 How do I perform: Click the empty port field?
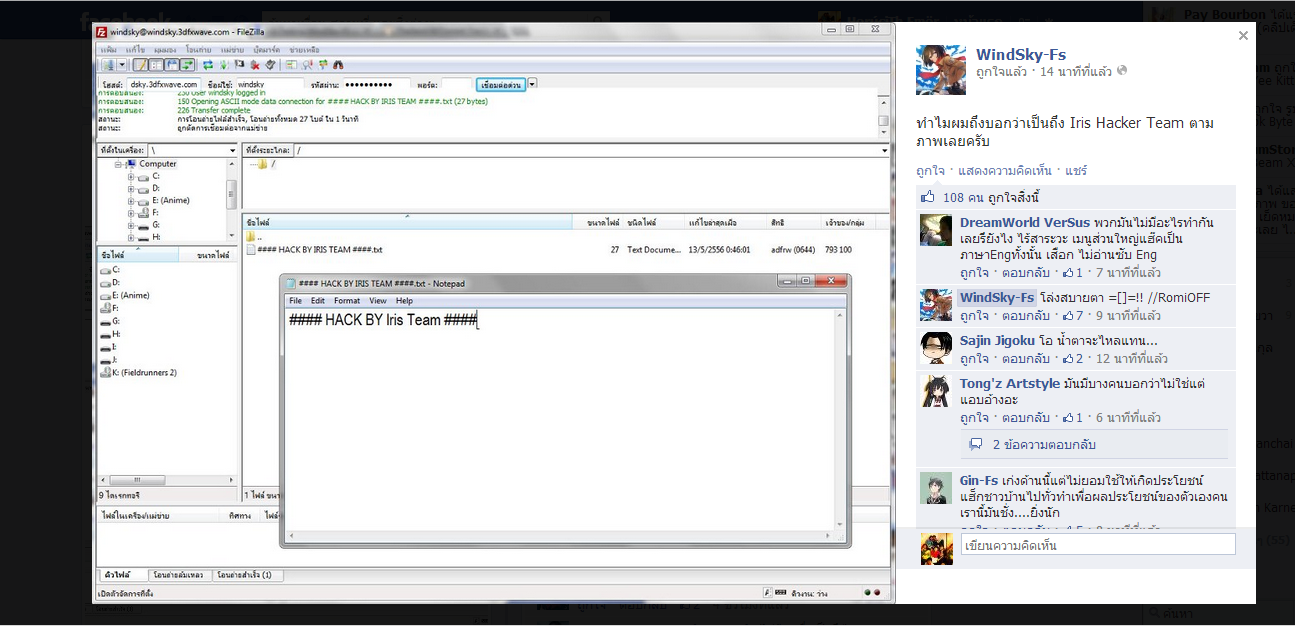coord(456,85)
